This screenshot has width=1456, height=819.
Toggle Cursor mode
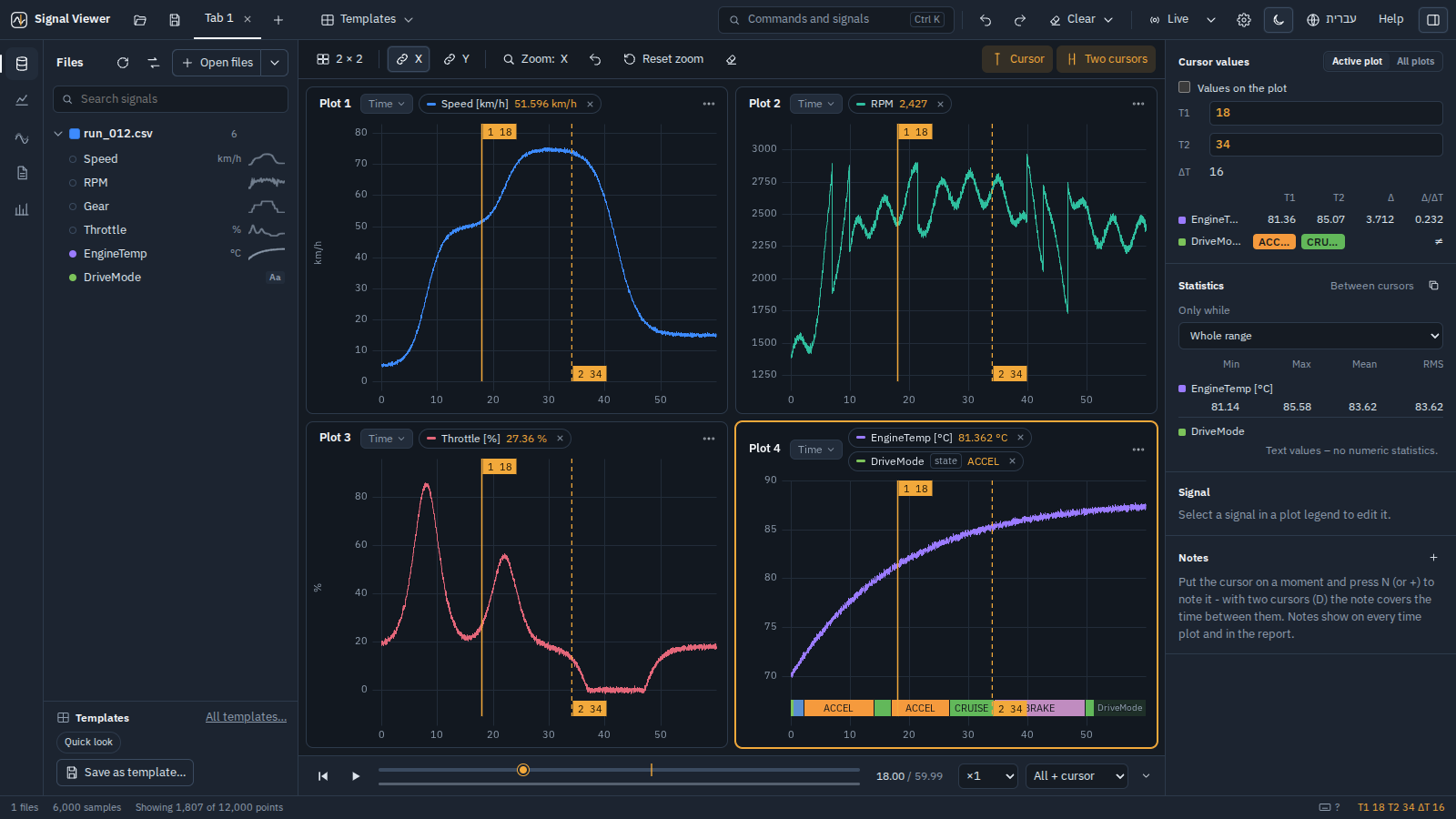point(1017,59)
